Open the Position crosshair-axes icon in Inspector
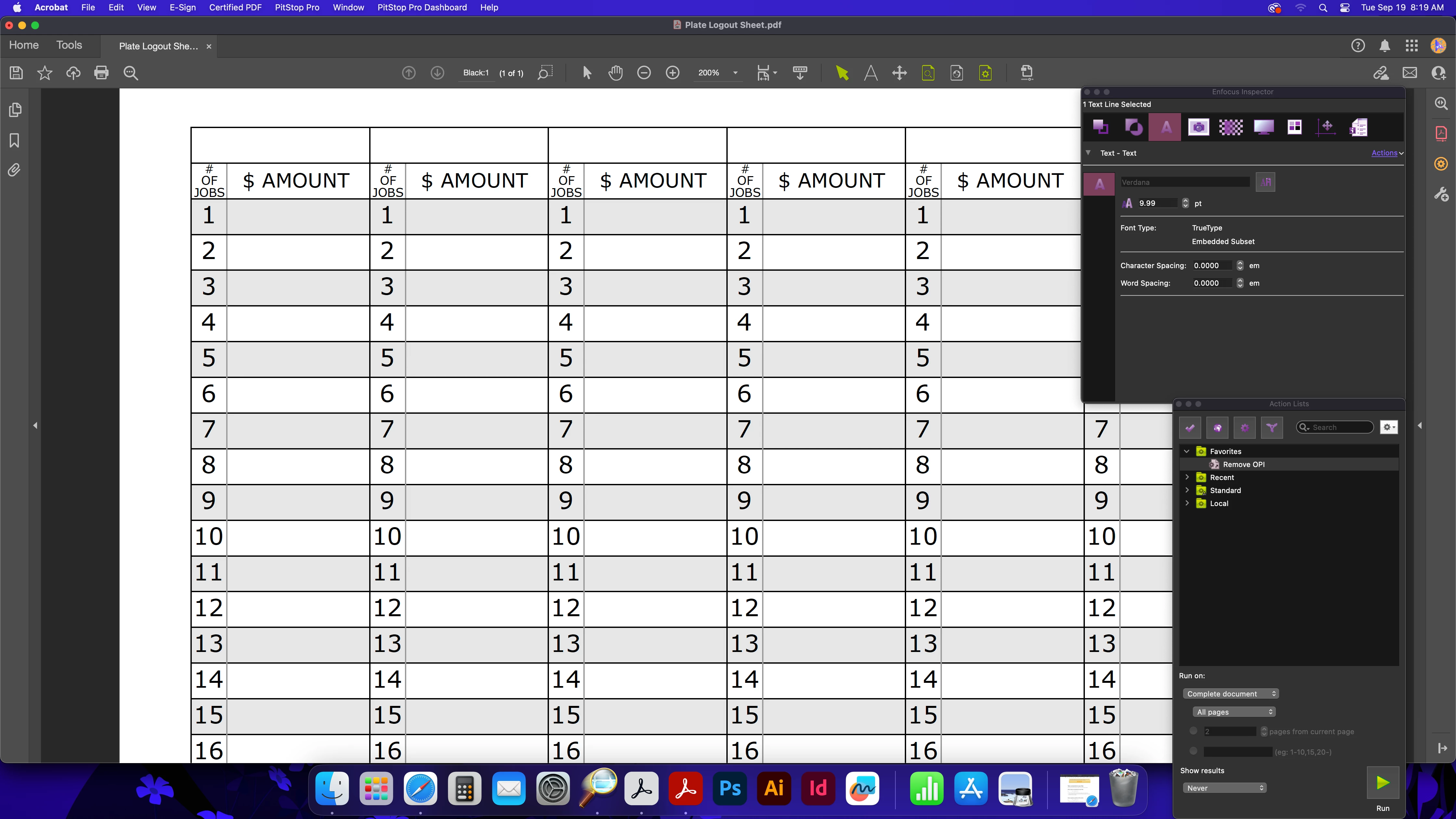 tap(1326, 127)
